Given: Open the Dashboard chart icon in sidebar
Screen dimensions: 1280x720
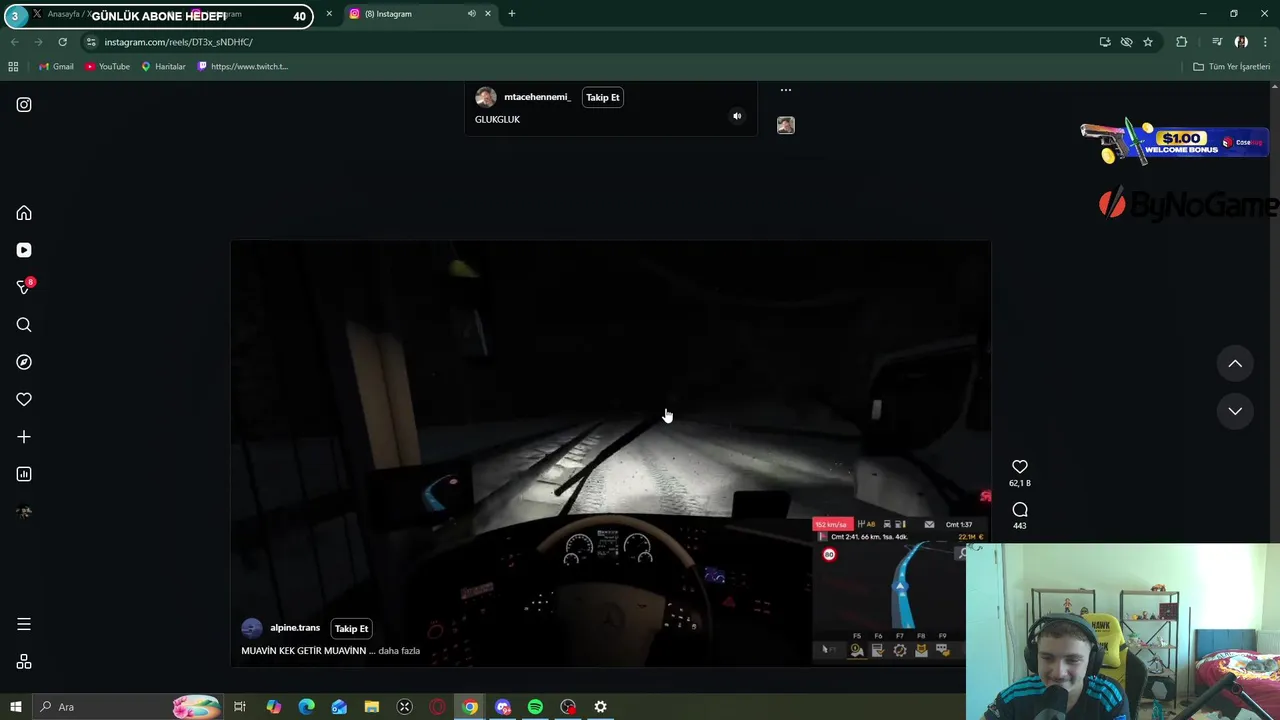Looking at the screenshot, I should pyautogui.click(x=24, y=474).
